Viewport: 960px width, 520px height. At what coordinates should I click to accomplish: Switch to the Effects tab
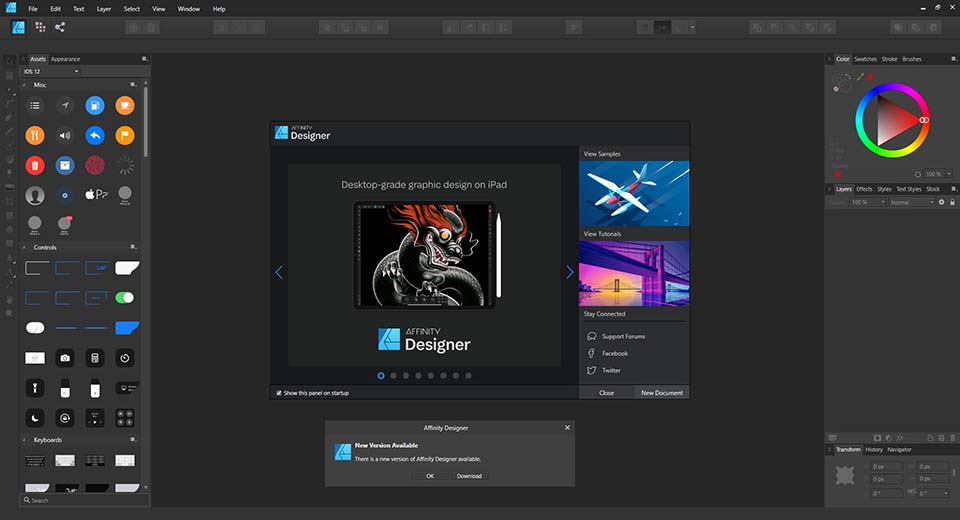tap(864, 189)
